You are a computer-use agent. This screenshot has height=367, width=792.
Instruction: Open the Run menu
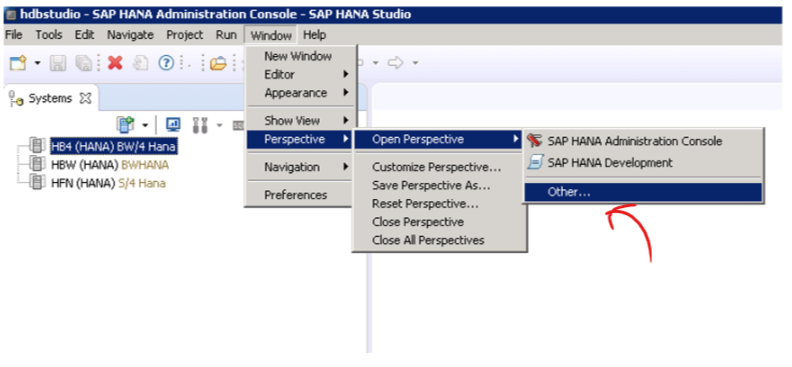click(226, 35)
